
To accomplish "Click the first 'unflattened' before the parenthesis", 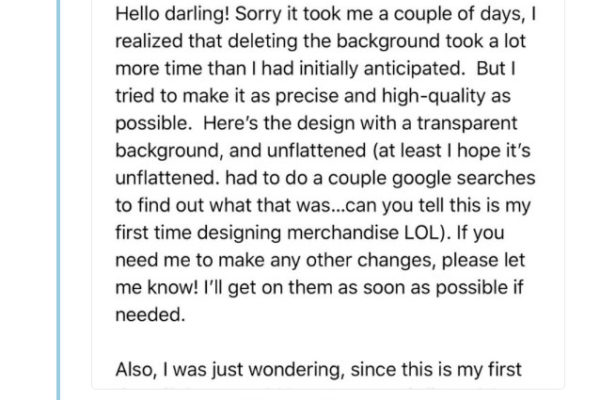I will [316, 150].
